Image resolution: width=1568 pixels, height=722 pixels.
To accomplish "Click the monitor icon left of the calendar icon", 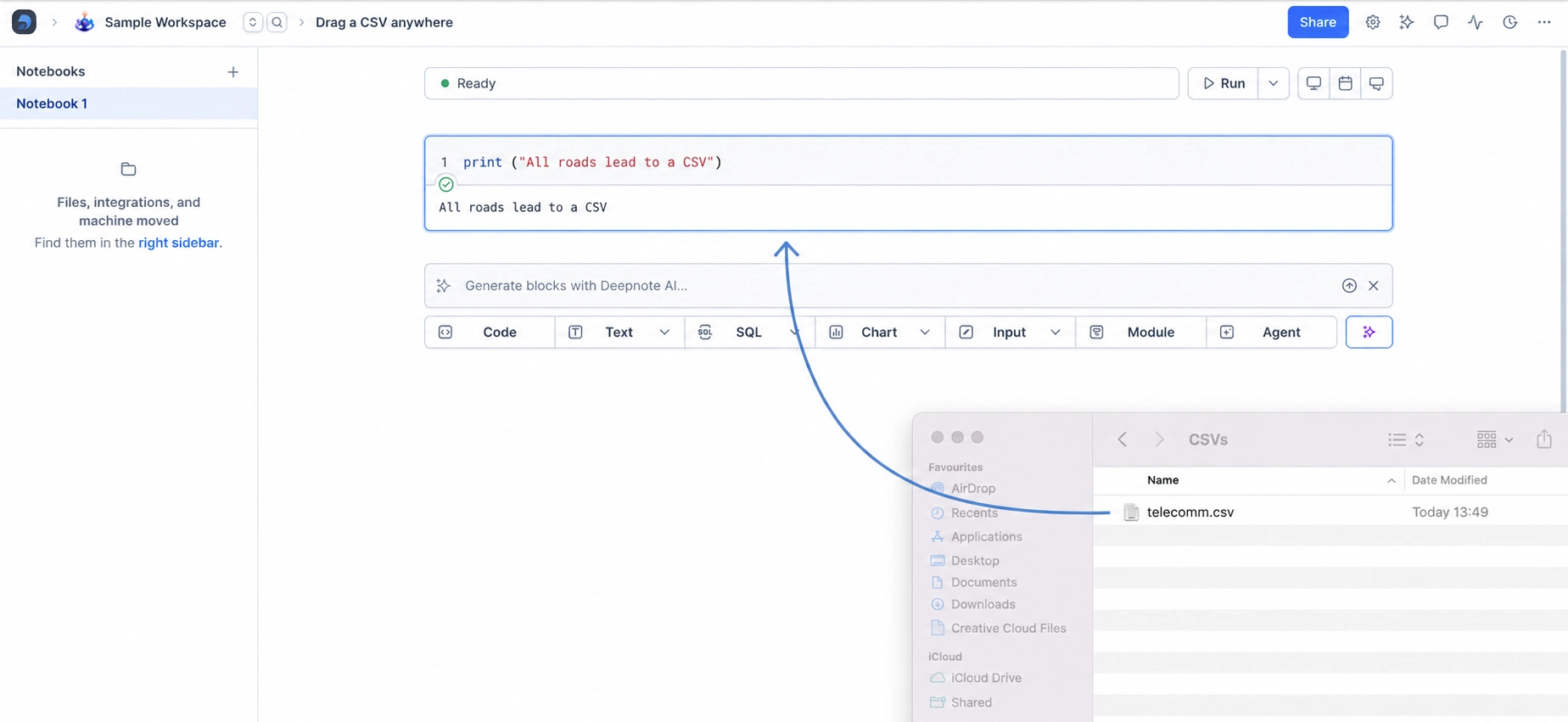I will point(1313,83).
